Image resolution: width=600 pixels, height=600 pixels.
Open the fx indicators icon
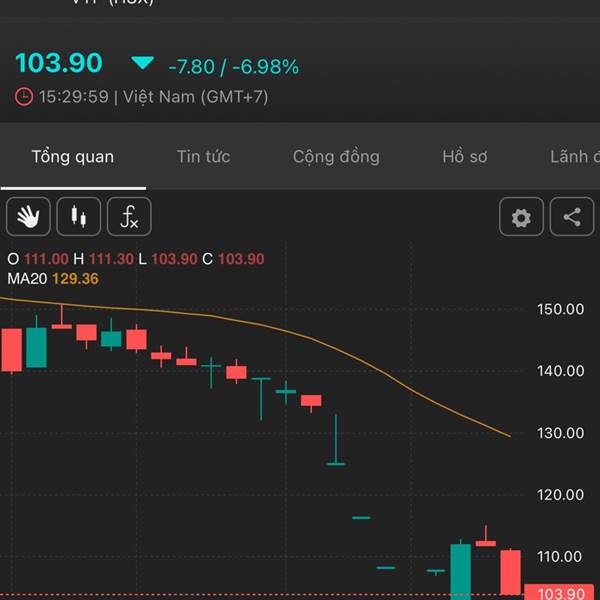(x=129, y=217)
